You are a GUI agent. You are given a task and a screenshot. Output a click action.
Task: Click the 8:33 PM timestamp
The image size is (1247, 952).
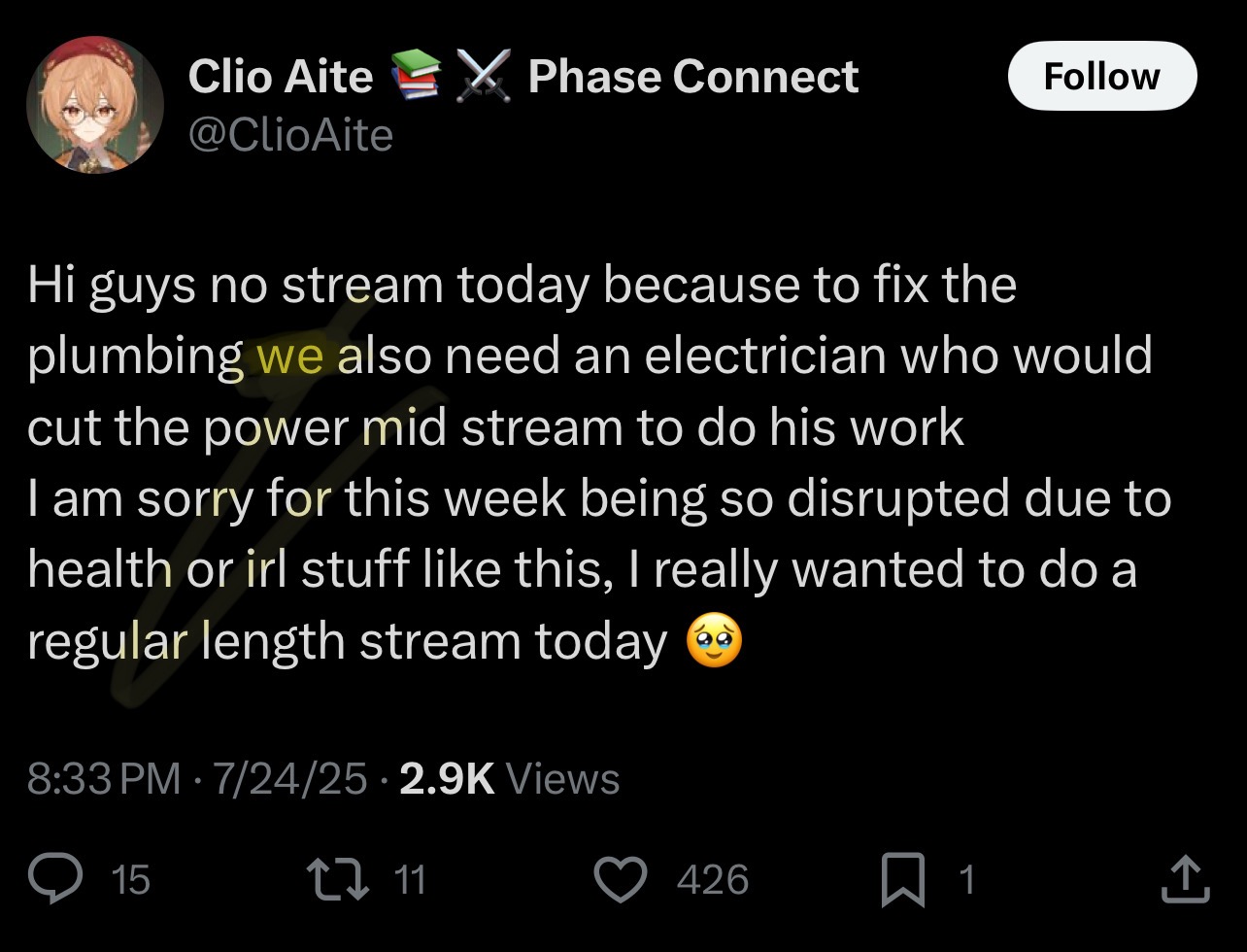pos(104,778)
